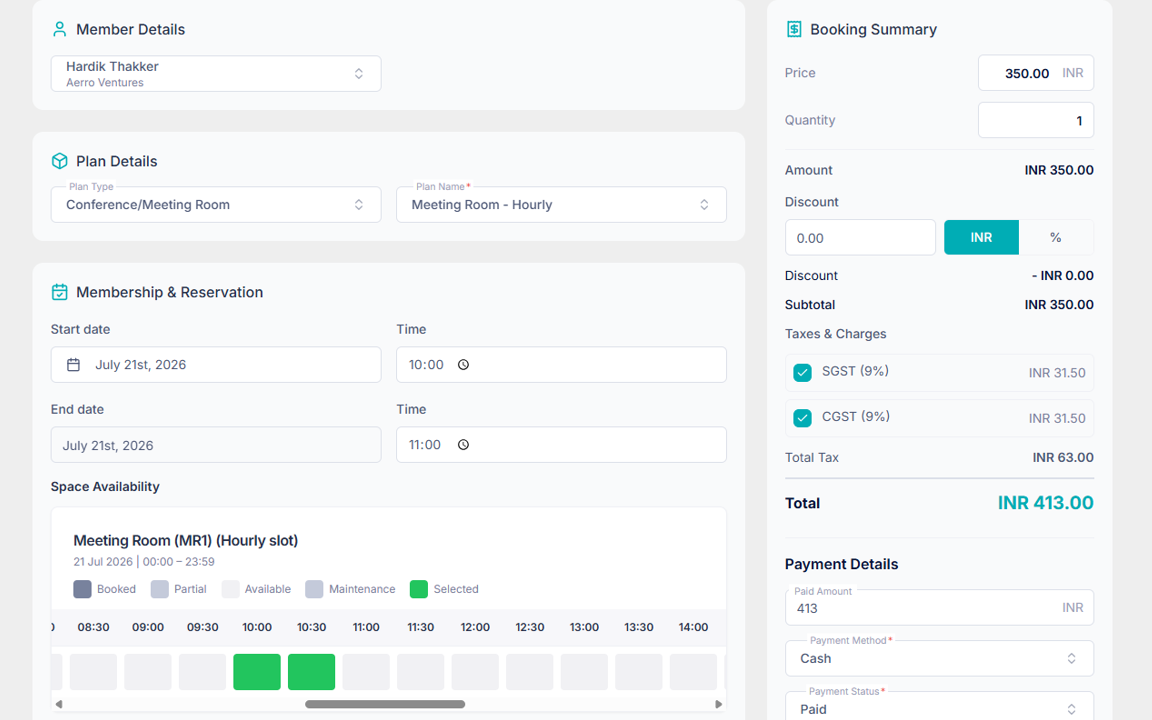Open the Payment Method Cash dropdown

(x=939, y=658)
